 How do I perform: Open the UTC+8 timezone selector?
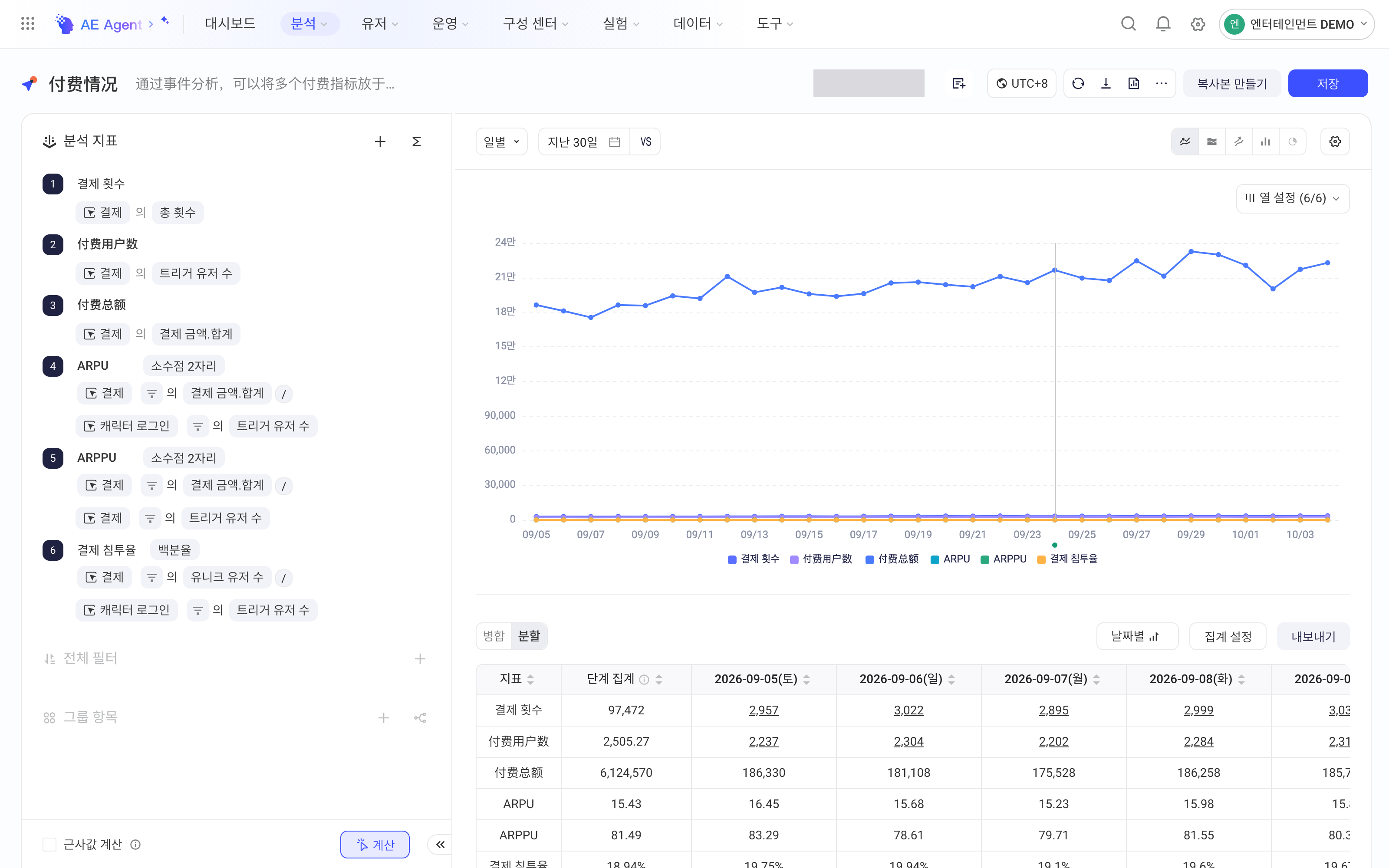coord(1022,84)
